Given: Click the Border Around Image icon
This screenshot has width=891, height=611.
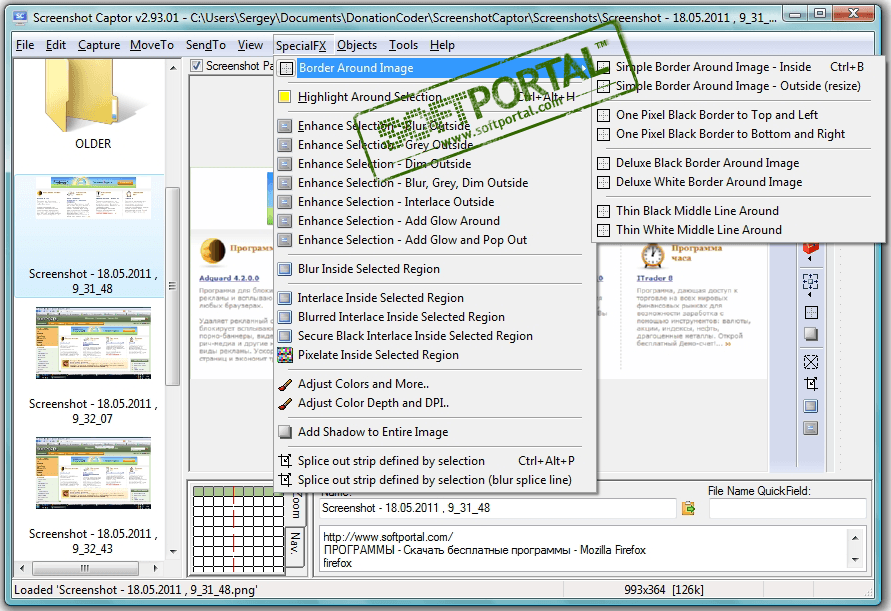Looking at the screenshot, I should coord(286,68).
